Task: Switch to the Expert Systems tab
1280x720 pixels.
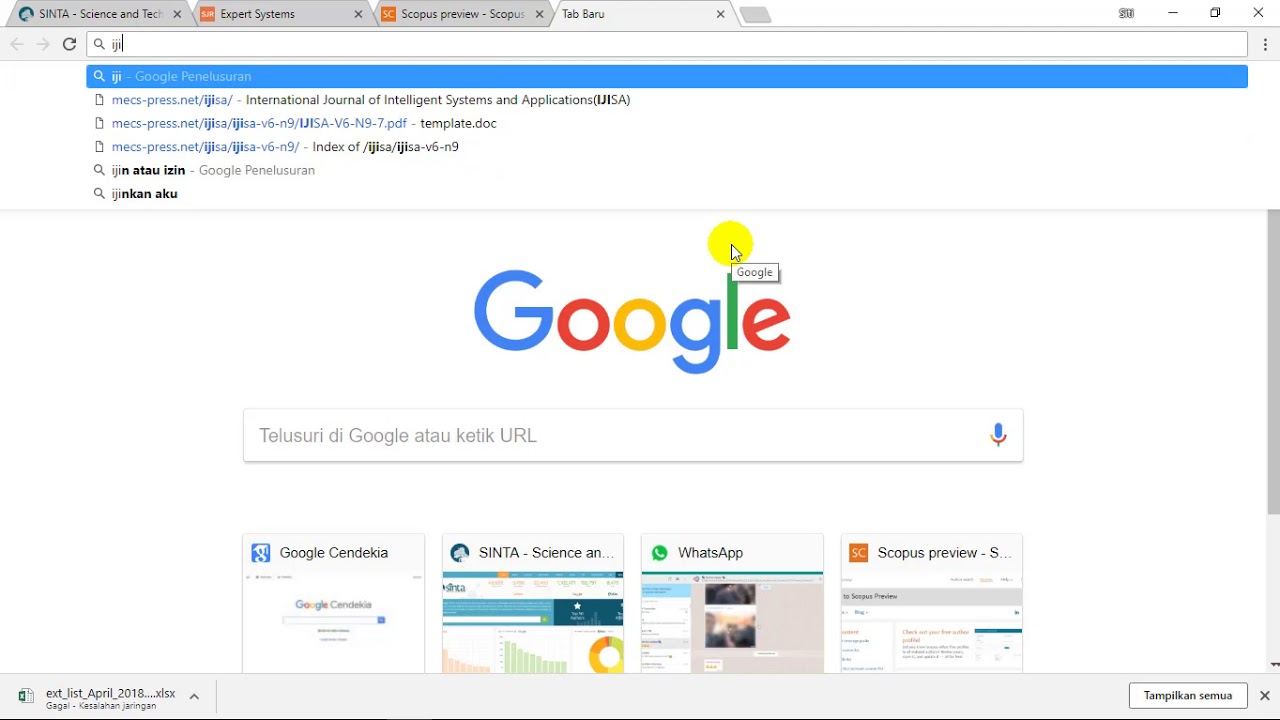Action: pyautogui.click(x=278, y=14)
